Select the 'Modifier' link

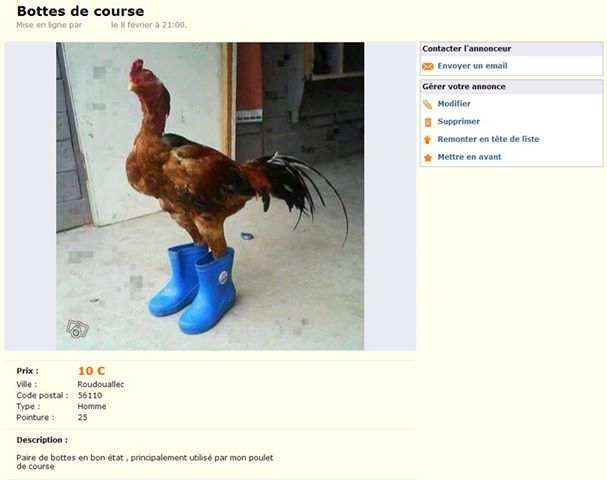[454, 104]
